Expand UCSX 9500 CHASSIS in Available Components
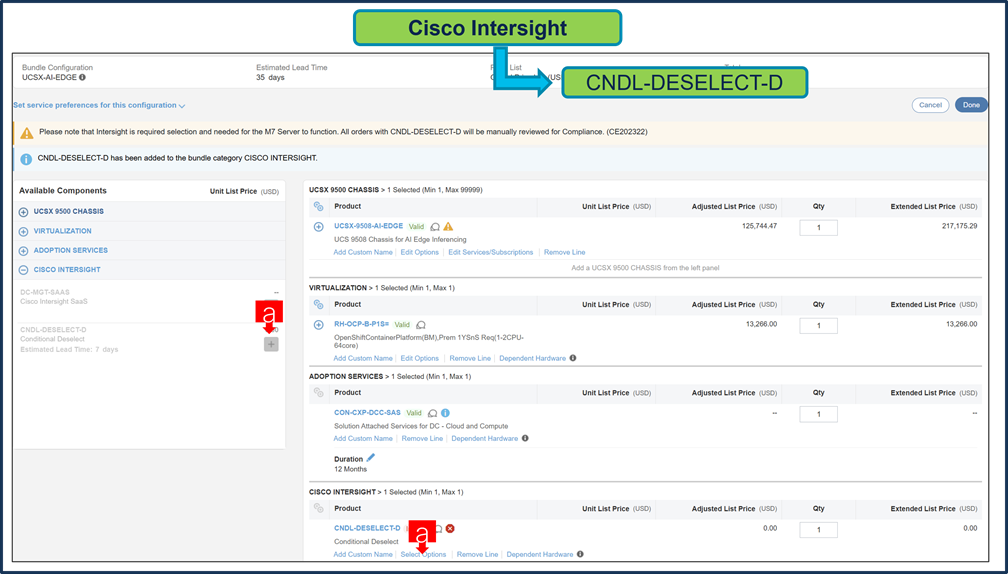This screenshot has width=1008, height=574. tap(24, 212)
